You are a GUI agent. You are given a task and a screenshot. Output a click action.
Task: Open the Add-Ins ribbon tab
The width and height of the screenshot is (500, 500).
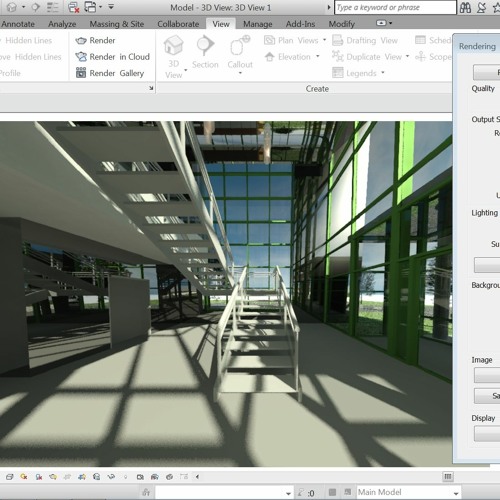click(x=300, y=24)
